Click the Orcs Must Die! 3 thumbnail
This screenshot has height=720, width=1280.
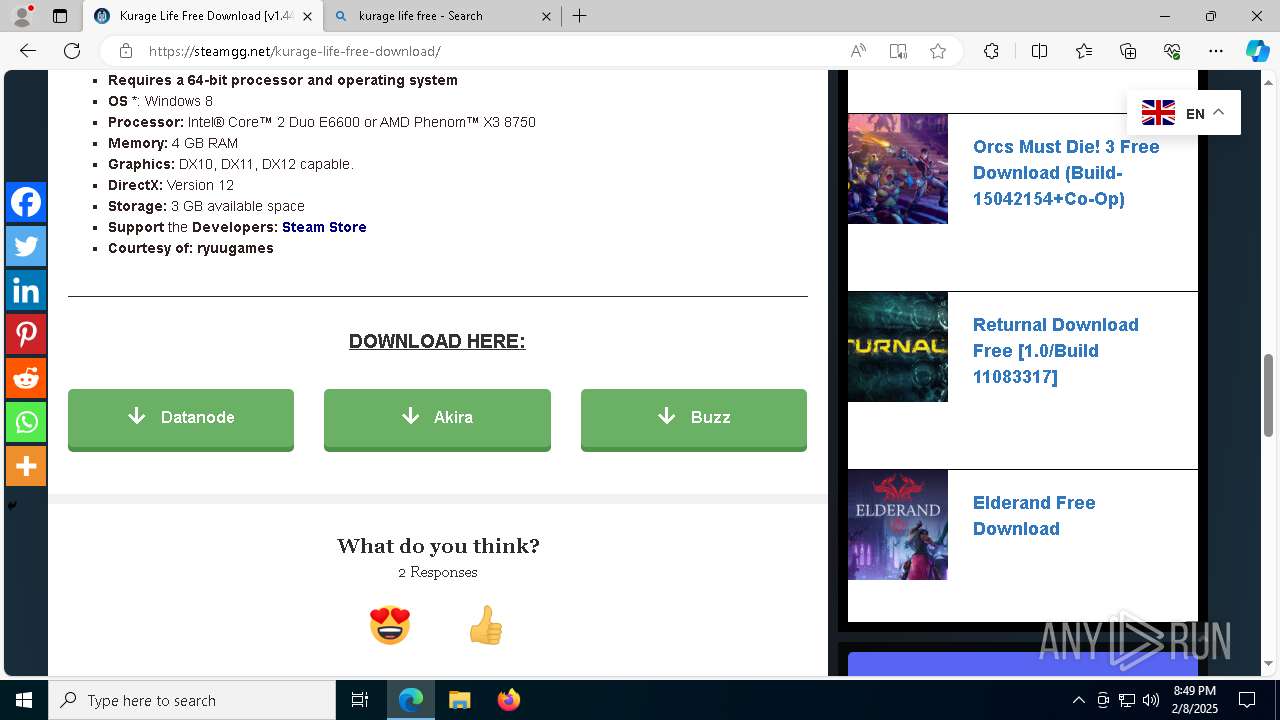point(898,168)
